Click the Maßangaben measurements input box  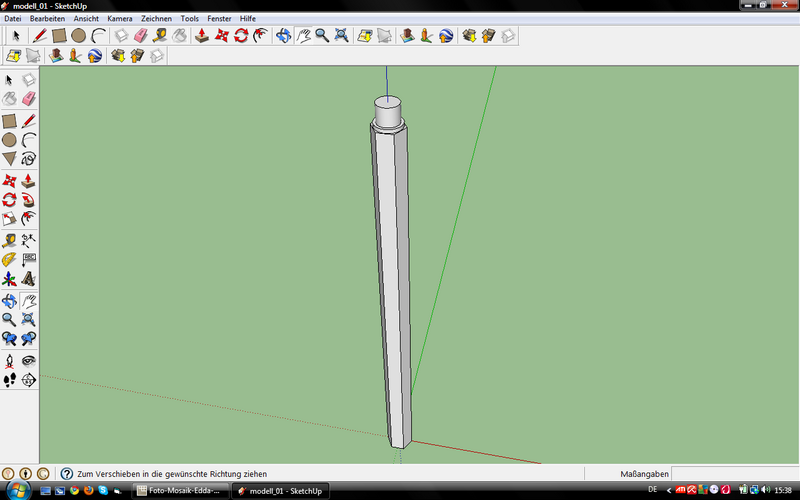(732, 473)
